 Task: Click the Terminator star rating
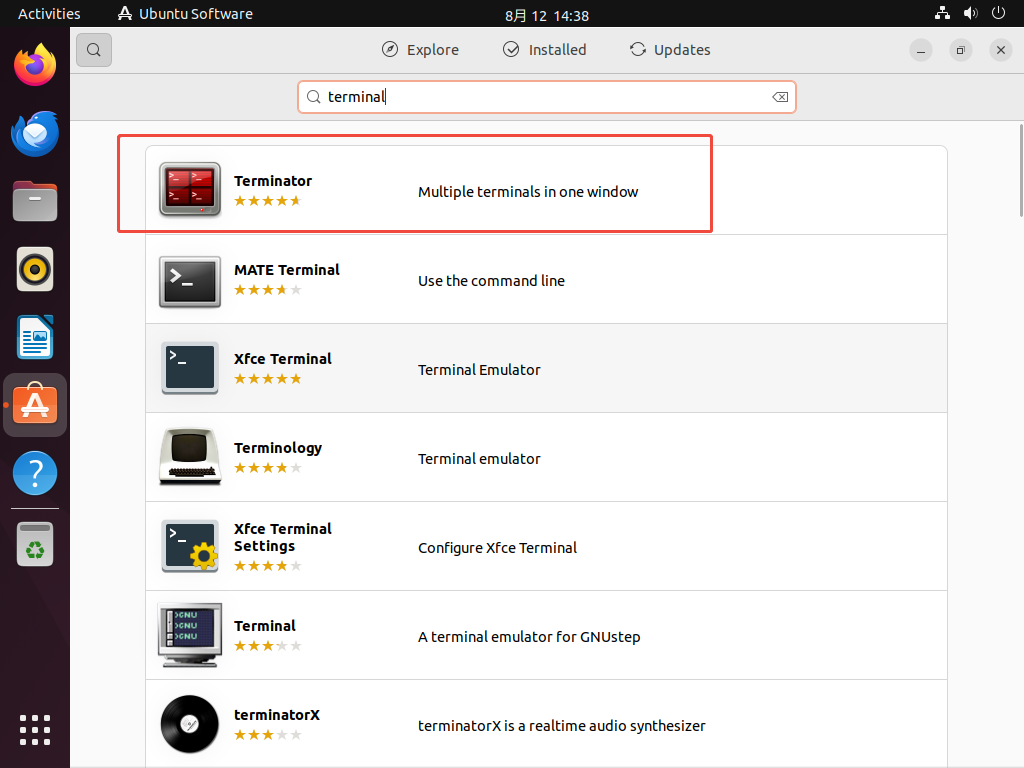click(x=268, y=200)
